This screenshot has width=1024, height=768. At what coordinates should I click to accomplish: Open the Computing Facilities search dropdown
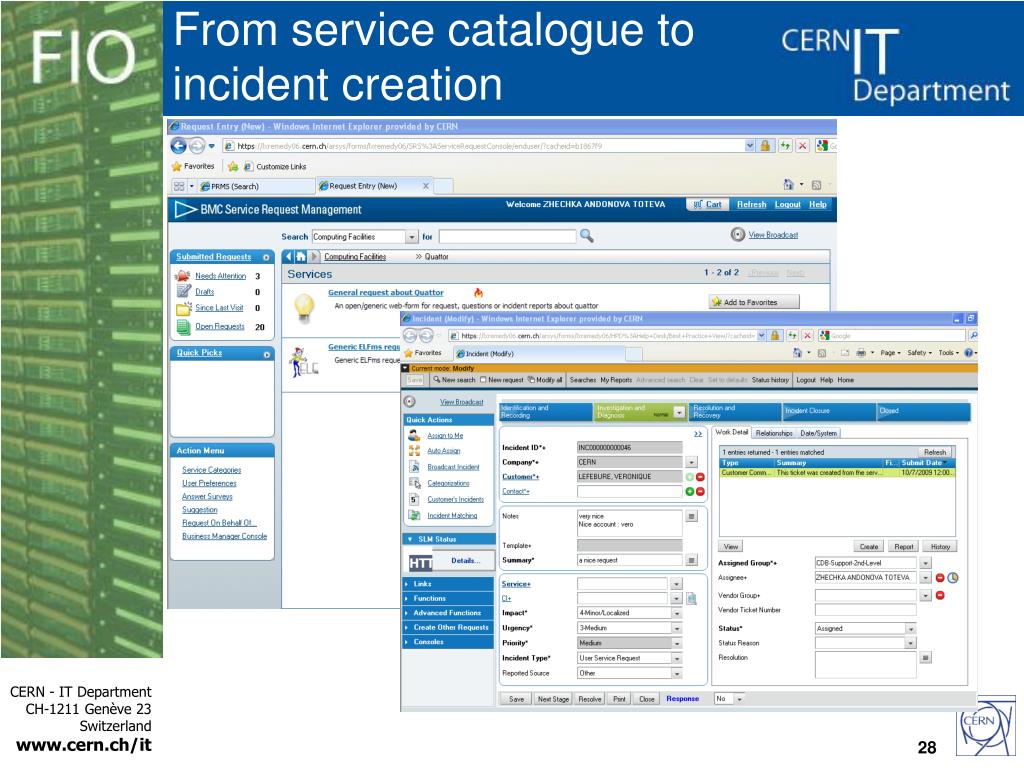click(411, 236)
